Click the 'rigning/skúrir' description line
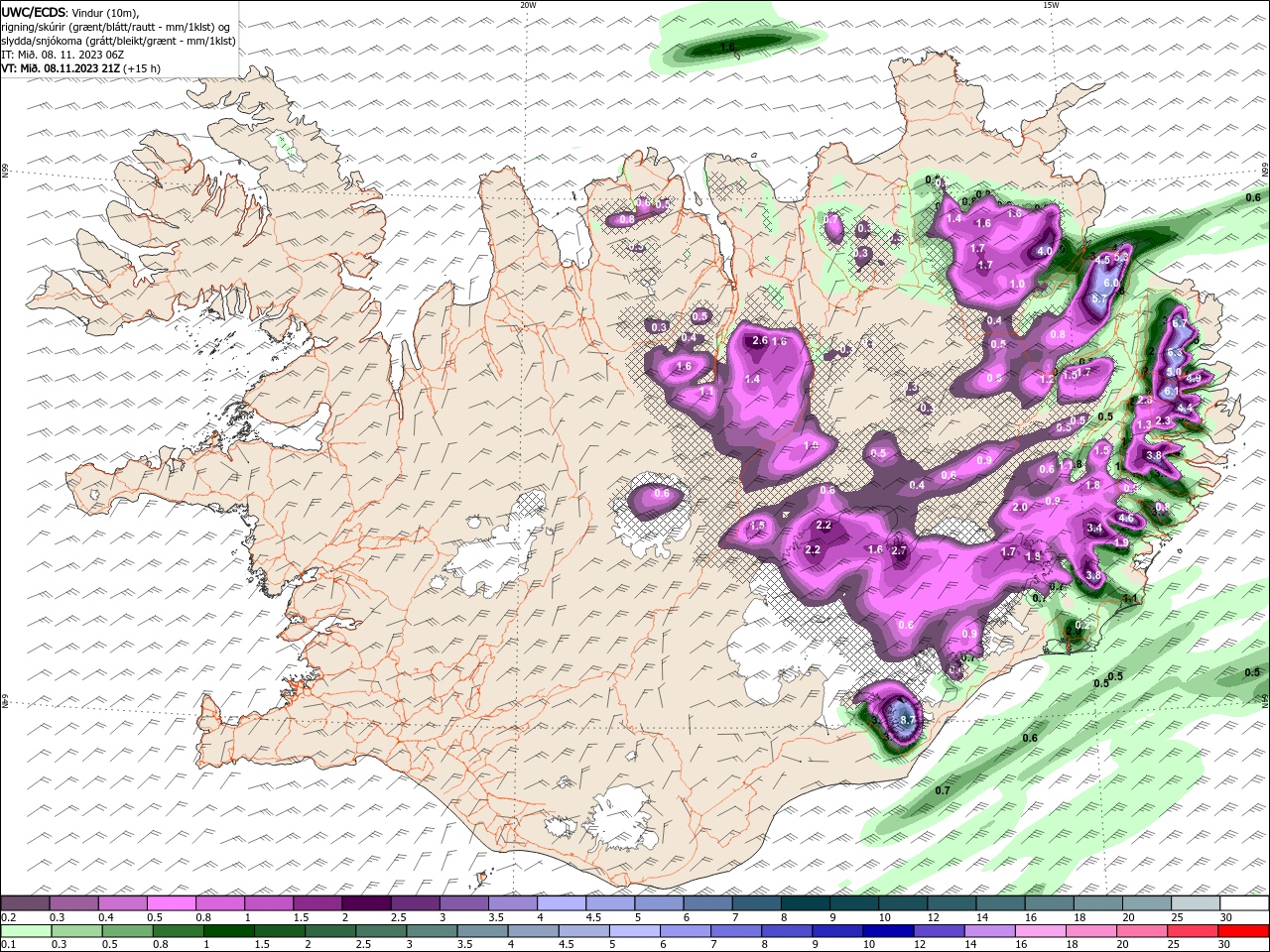This screenshot has height=952, width=1270. pos(115,27)
